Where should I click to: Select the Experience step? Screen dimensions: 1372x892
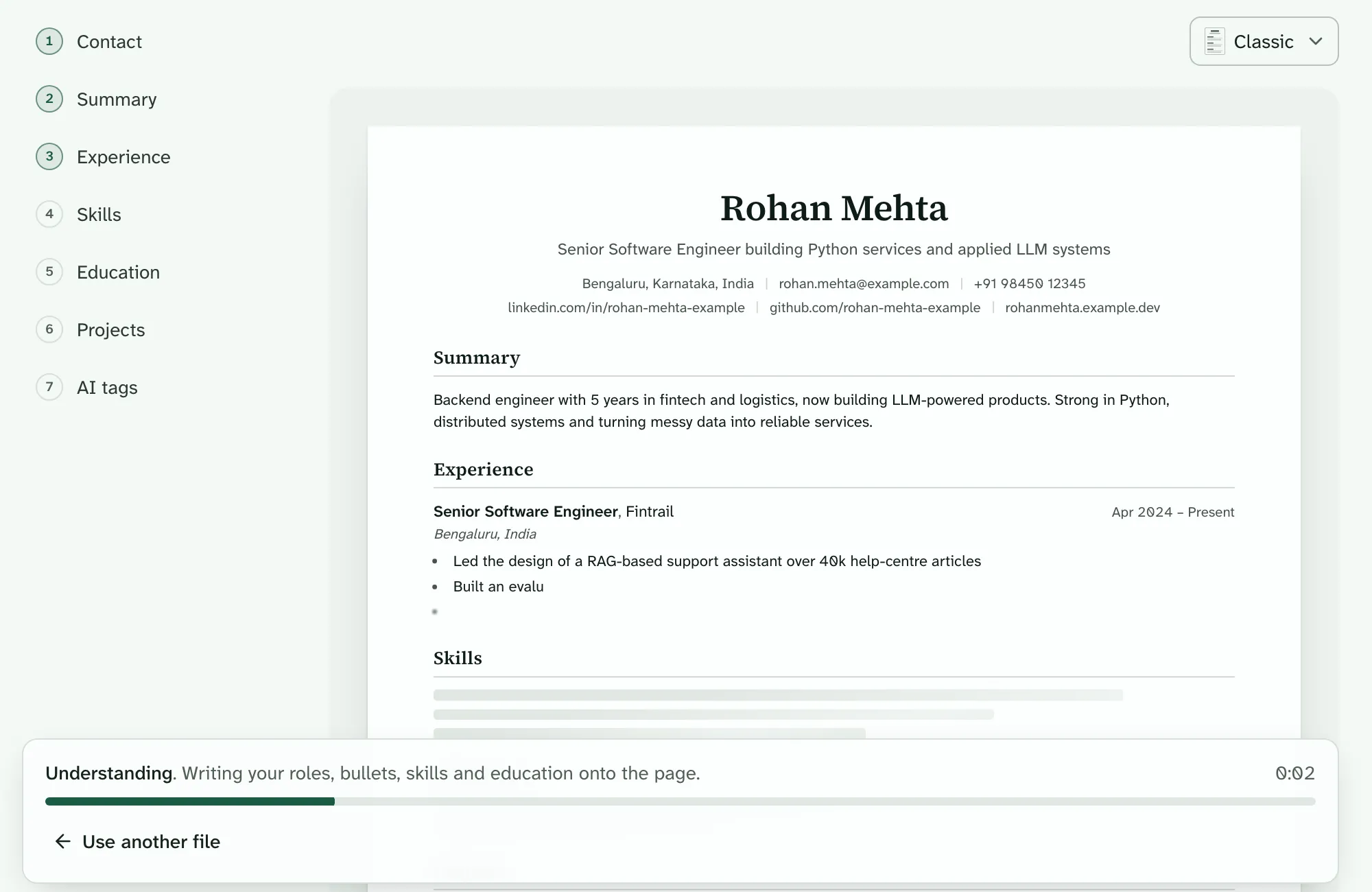123,157
